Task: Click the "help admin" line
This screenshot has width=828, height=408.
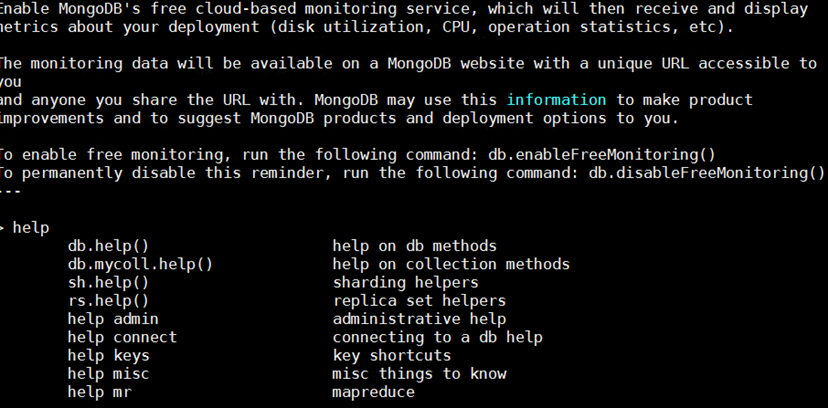Action: click(113, 319)
